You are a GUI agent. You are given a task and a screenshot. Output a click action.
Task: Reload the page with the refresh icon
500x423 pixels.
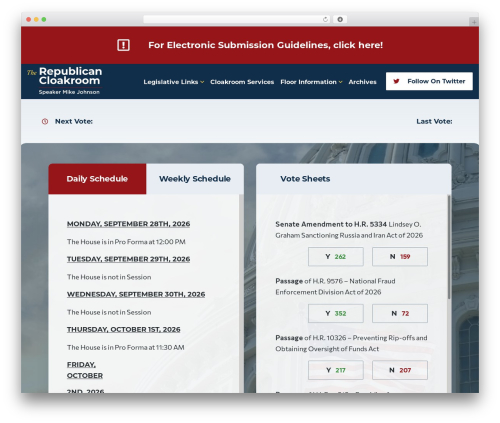(325, 19)
